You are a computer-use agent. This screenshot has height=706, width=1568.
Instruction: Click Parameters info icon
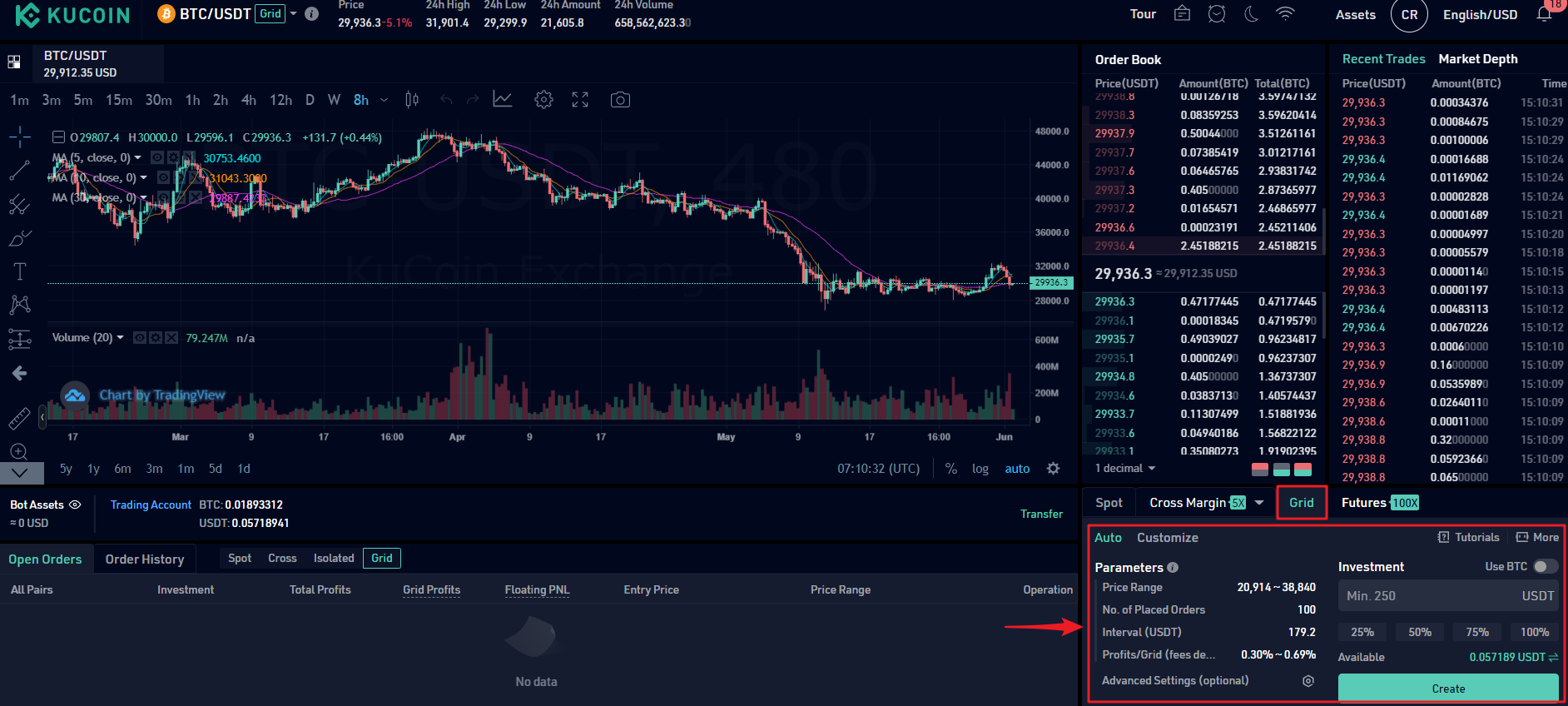click(1173, 568)
